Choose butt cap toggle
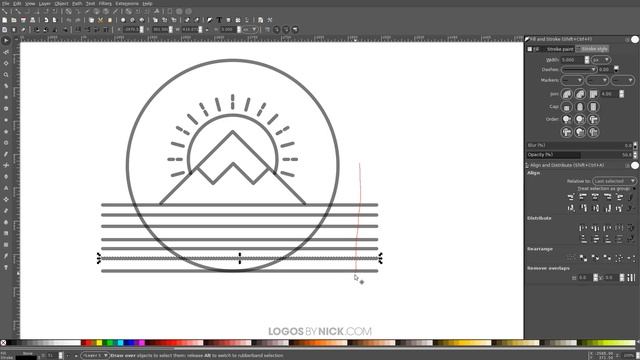640x360 pixels. (x=567, y=107)
